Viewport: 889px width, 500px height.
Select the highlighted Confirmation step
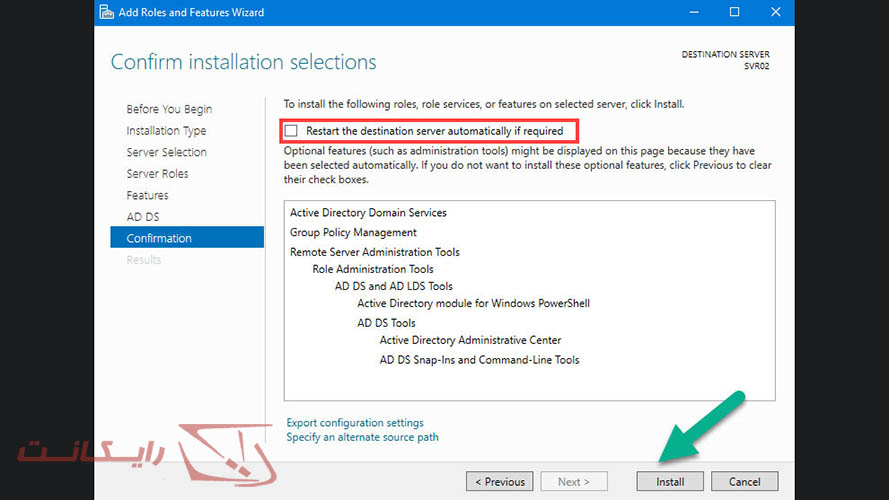tap(159, 238)
